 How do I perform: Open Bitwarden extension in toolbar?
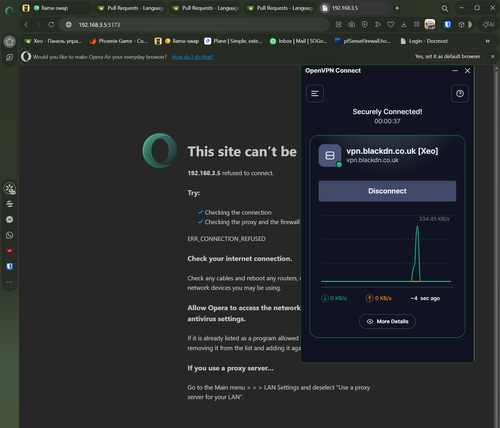coord(447,24)
